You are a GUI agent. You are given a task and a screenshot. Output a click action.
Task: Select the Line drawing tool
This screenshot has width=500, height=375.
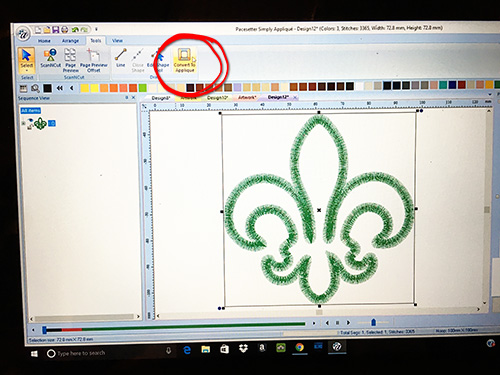pyautogui.click(x=121, y=58)
